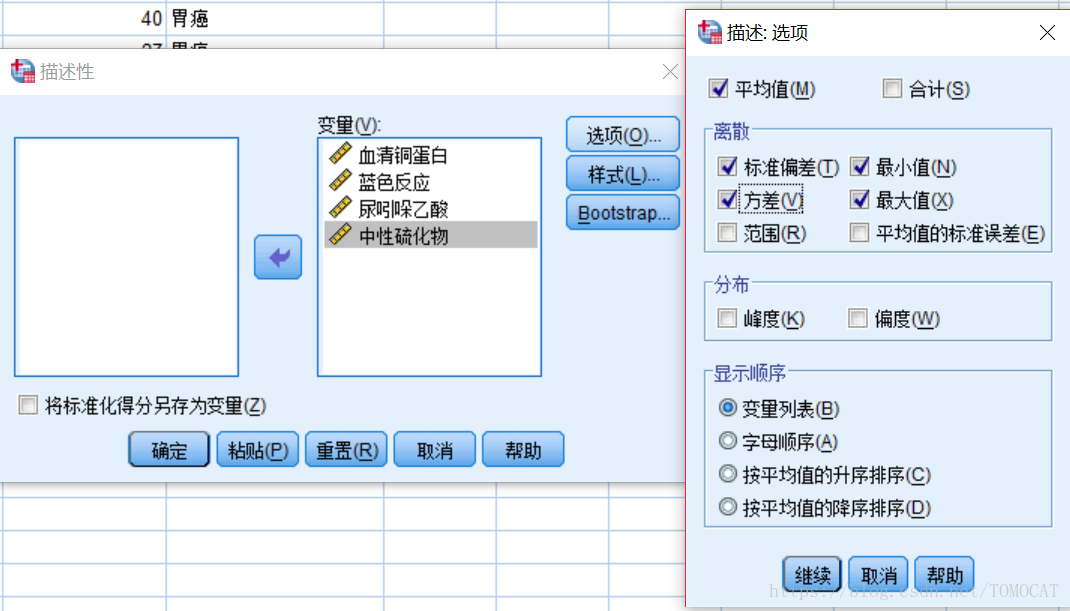Select 变量列表(B) display order

[727, 408]
